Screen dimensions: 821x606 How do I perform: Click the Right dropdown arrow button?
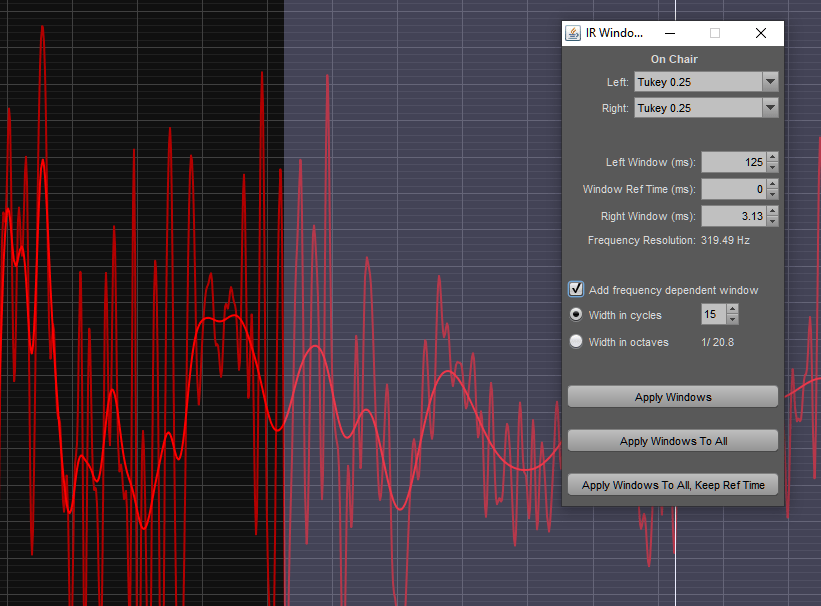coord(770,108)
